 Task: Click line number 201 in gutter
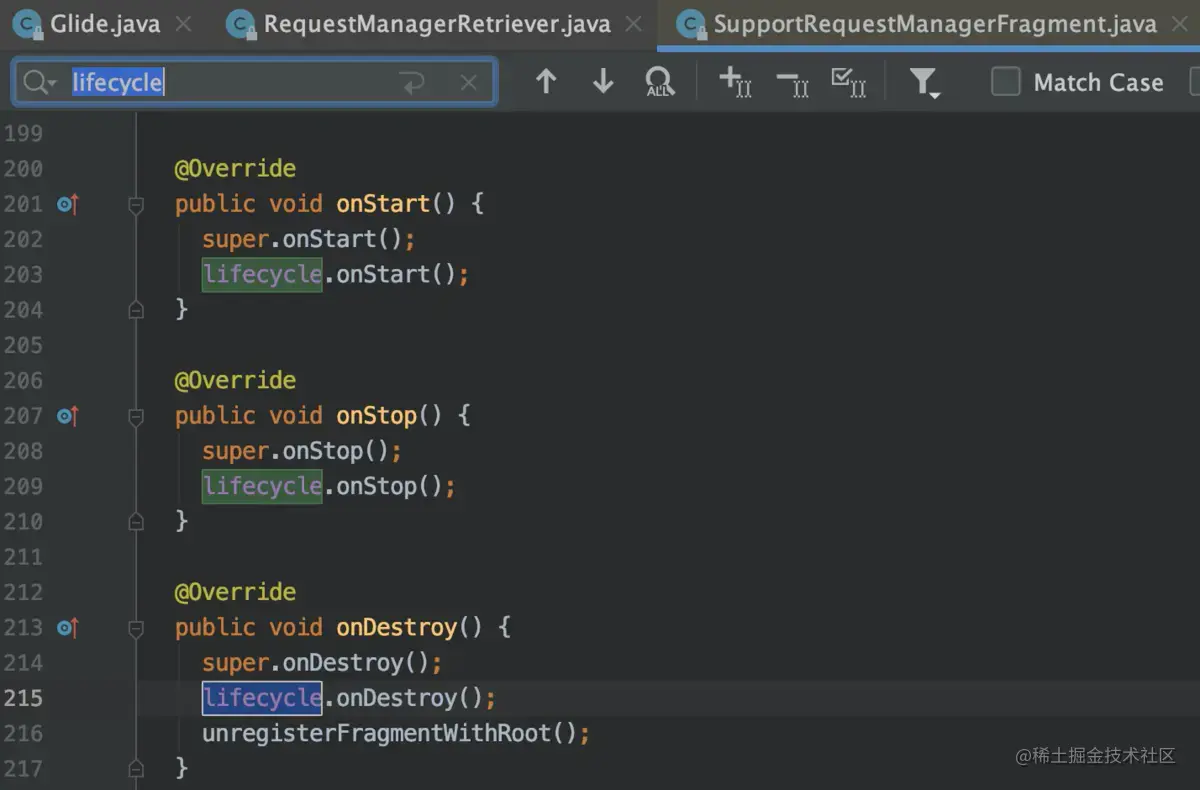click(x=23, y=204)
